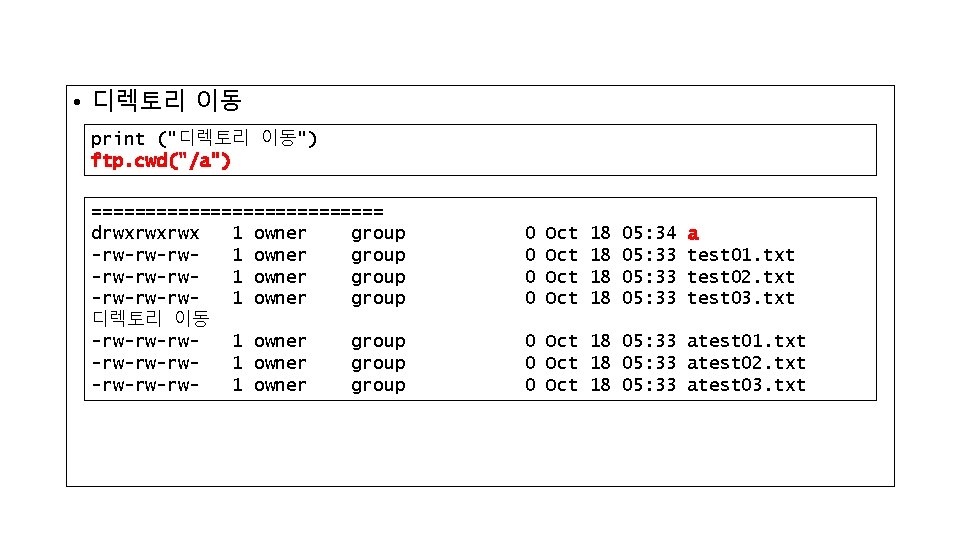Click the "디렉토리 이동" line inside the output box
Viewport: 960px width, 540px height.
click(150, 319)
